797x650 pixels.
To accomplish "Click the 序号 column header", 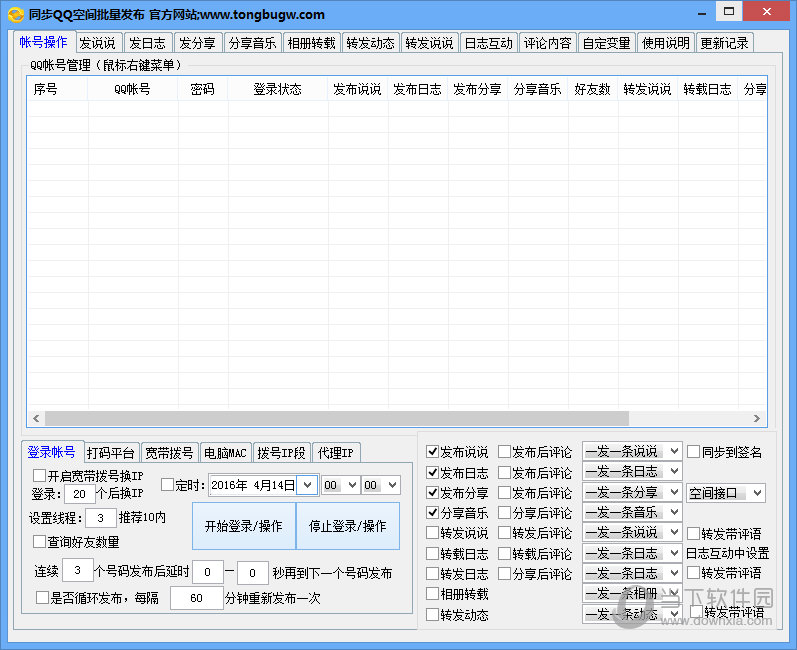I will 57,89.
